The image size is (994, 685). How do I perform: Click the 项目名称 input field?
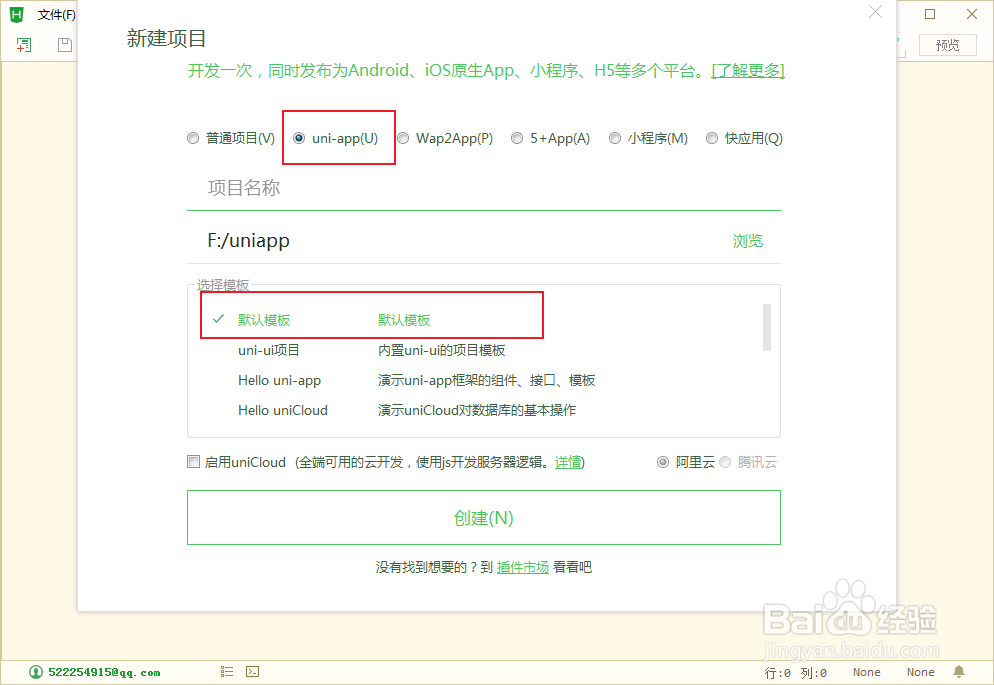(x=484, y=188)
